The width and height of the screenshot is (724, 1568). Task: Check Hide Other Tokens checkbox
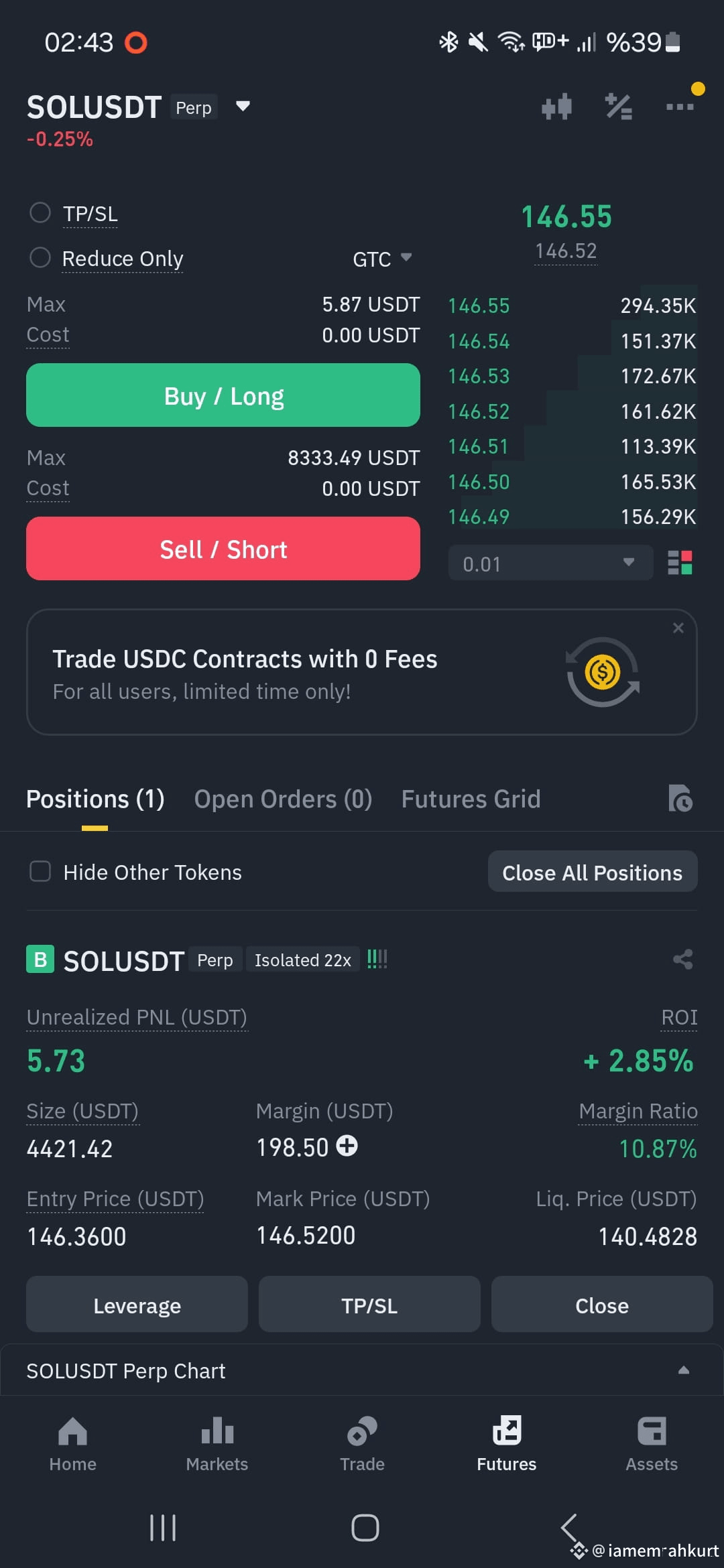tap(40, 872)
